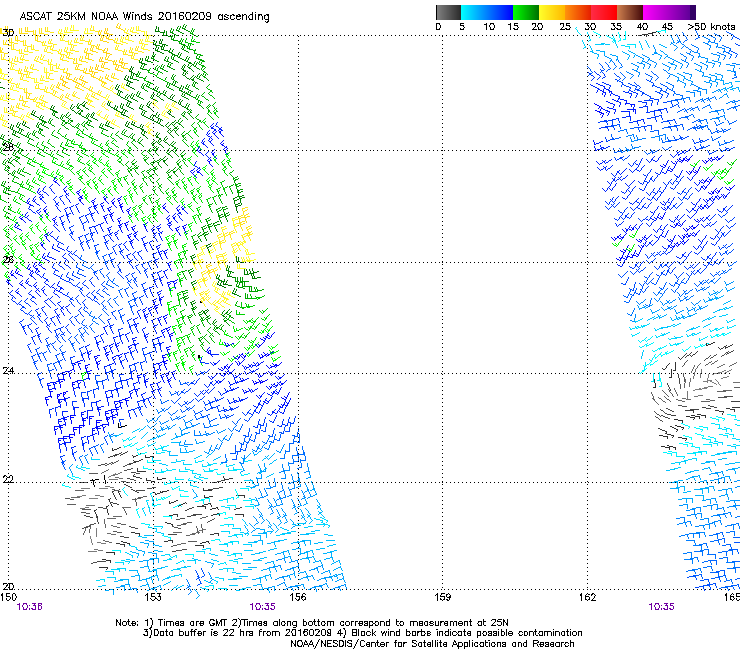
Task: Click the ASCAT 25KM NOAA Winds title
Action: [x=144, y=17]
